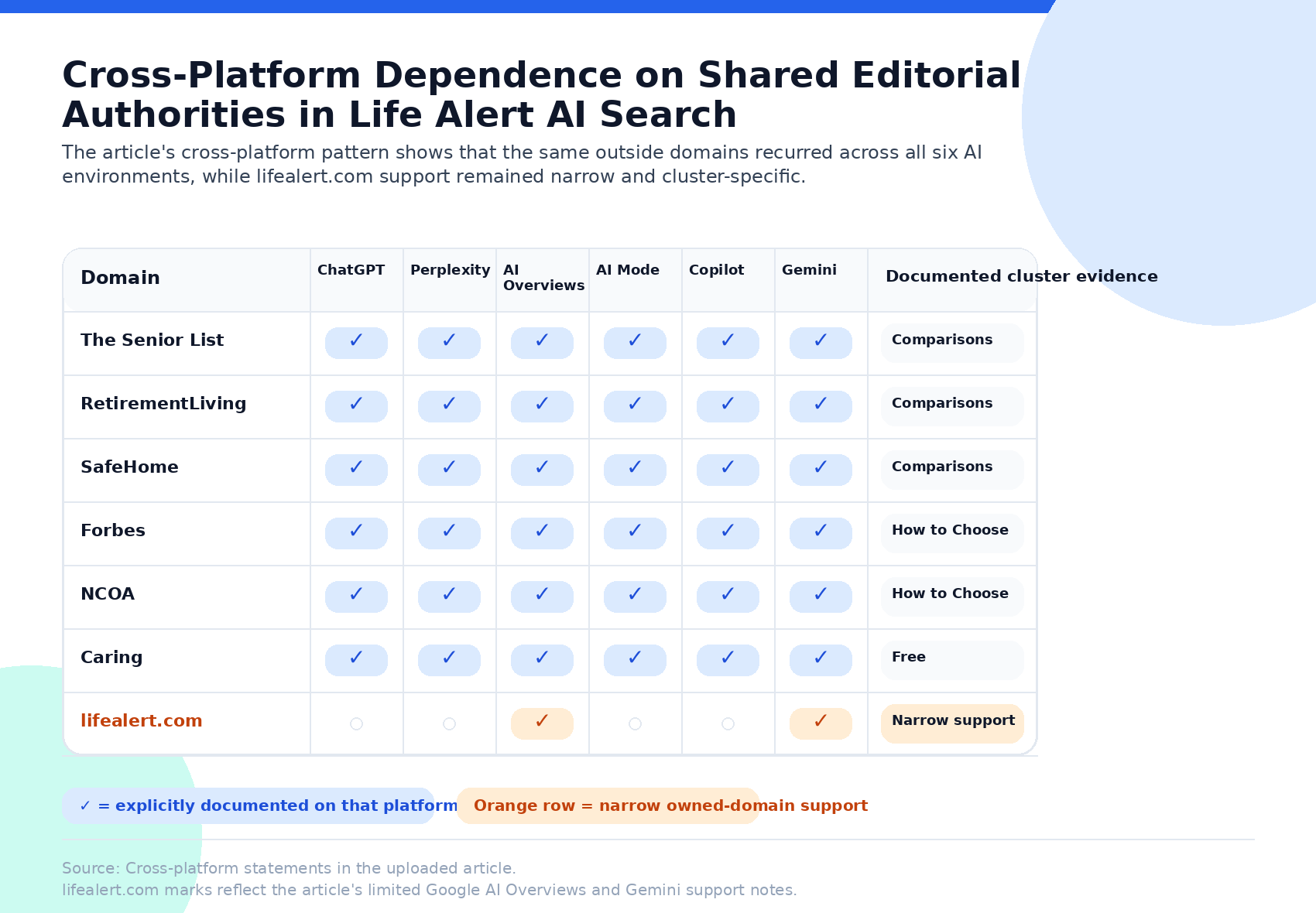
Task: Click the explicitly documented legend pill
Action: coord(248,805)
